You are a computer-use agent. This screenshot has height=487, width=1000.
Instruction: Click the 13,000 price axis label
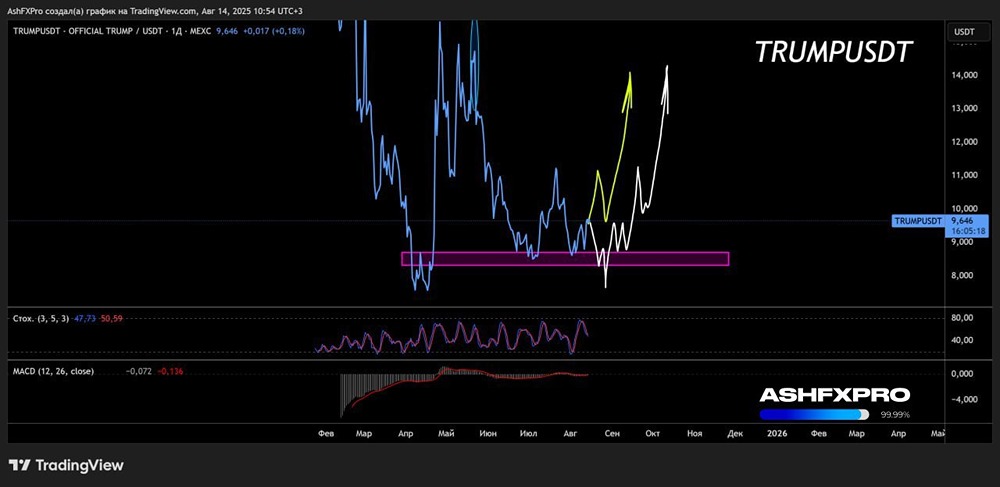(x=964, y=108)
